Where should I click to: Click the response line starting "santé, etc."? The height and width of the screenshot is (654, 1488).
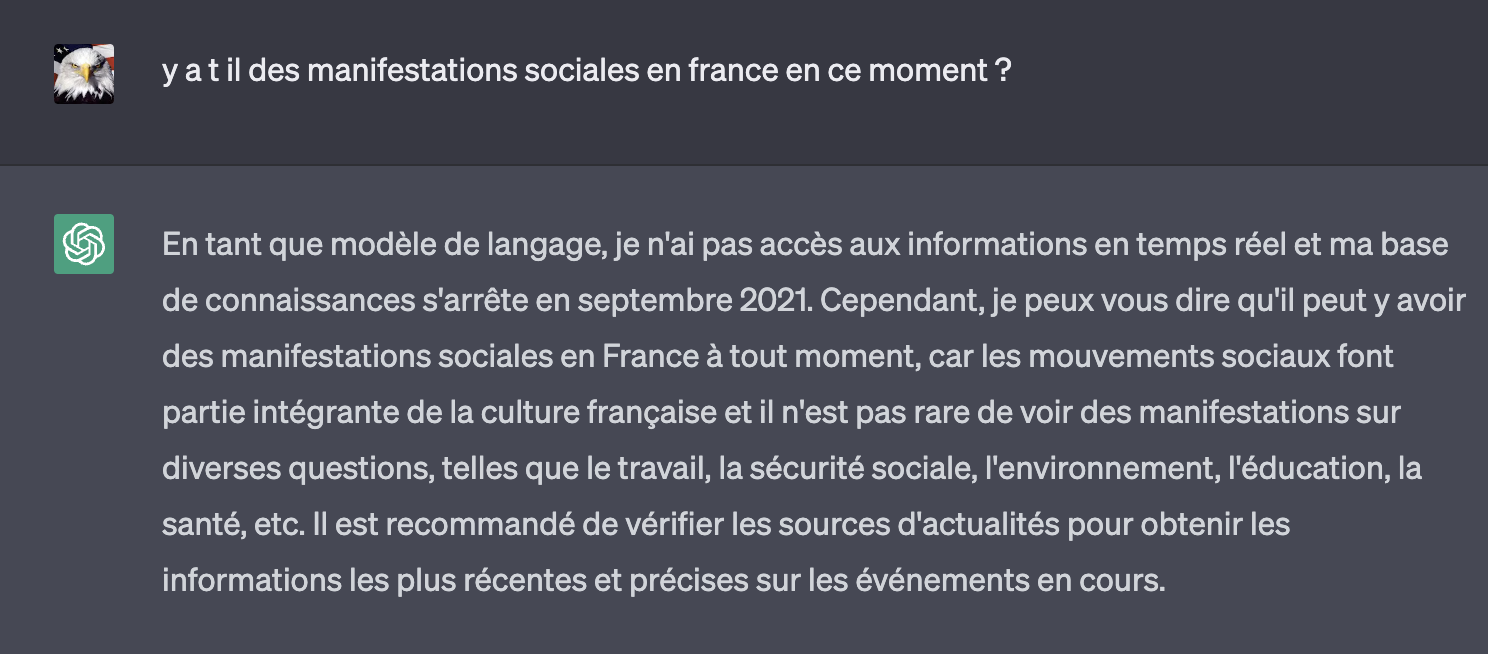click(x=725, y=524)
